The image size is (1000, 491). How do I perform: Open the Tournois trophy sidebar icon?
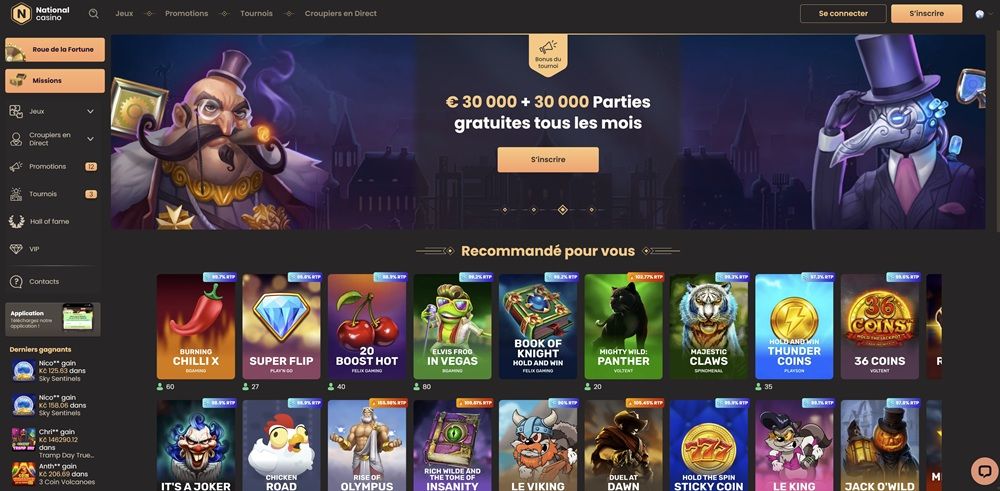17,194
